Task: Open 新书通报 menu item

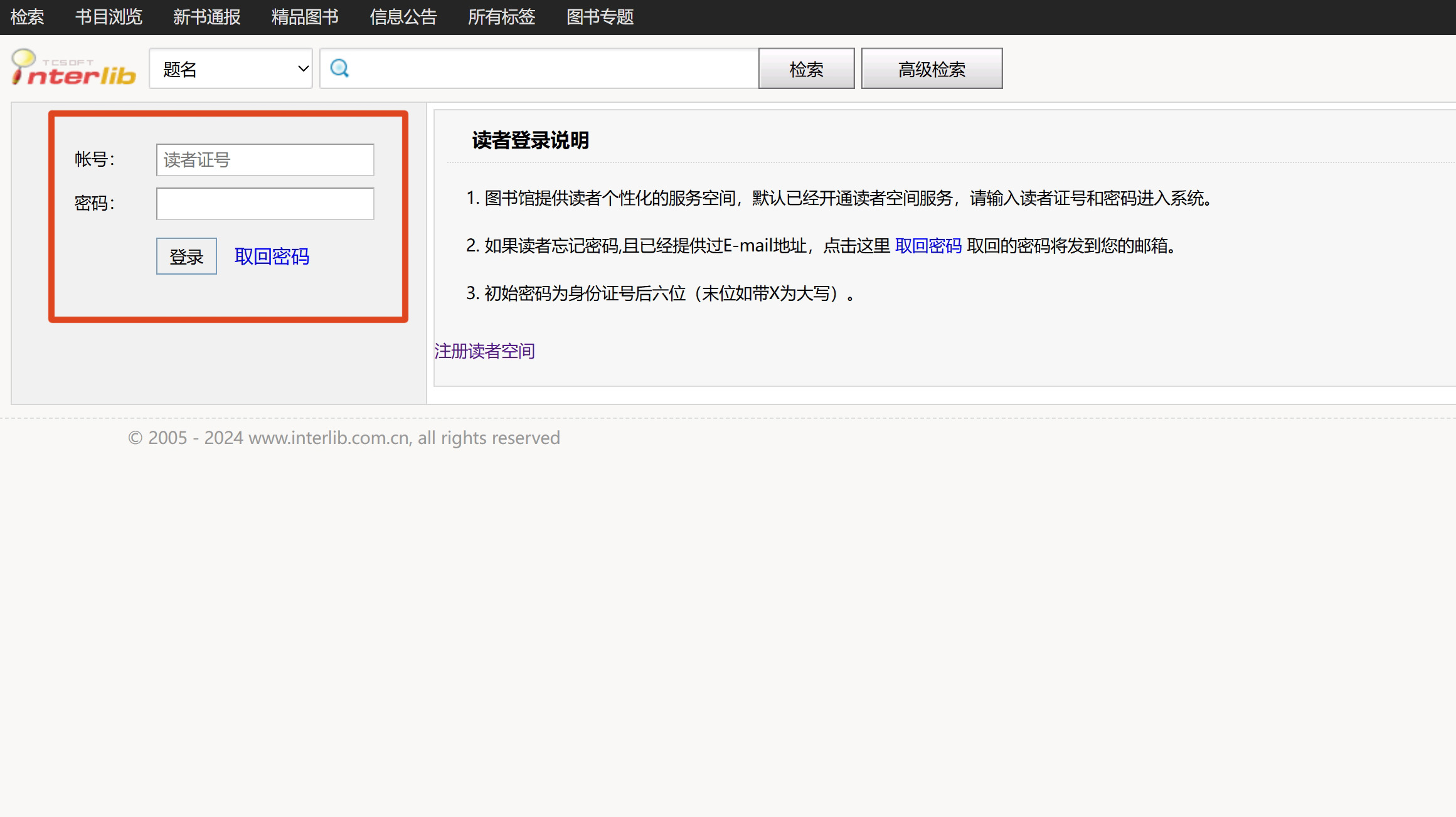Action: click(207, 17)
